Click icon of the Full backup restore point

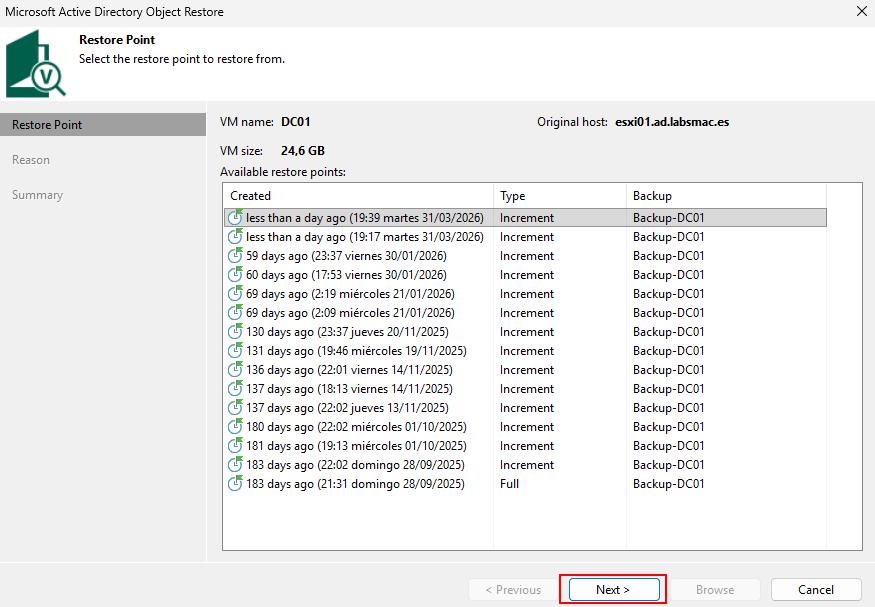tap(235, 484)
